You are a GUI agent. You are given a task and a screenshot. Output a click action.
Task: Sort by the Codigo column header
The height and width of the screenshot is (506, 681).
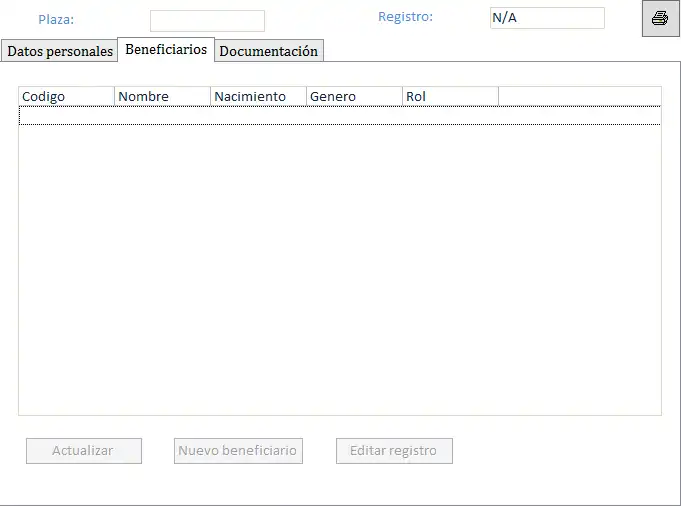point(66,96)
